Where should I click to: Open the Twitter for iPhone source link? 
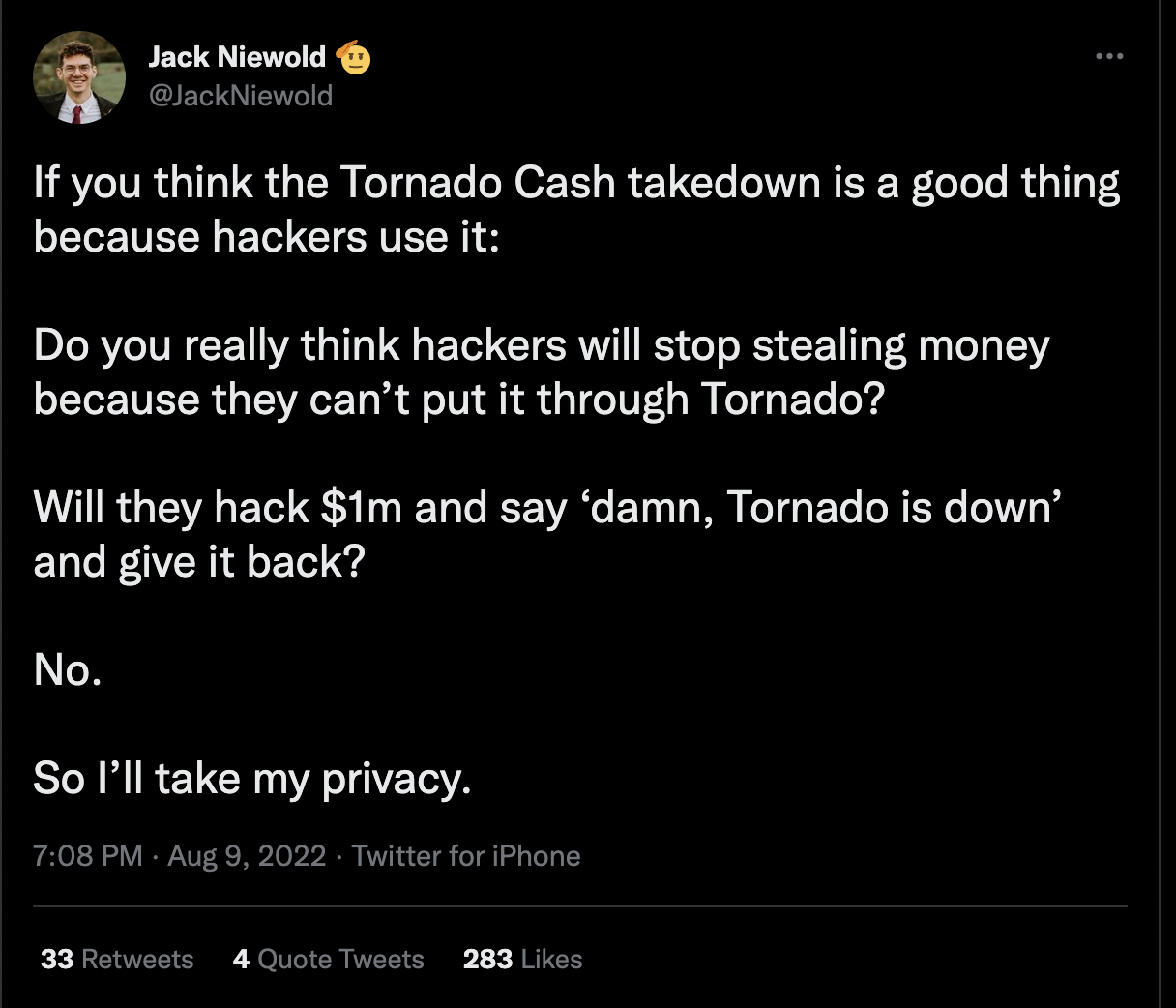point(466,856)
